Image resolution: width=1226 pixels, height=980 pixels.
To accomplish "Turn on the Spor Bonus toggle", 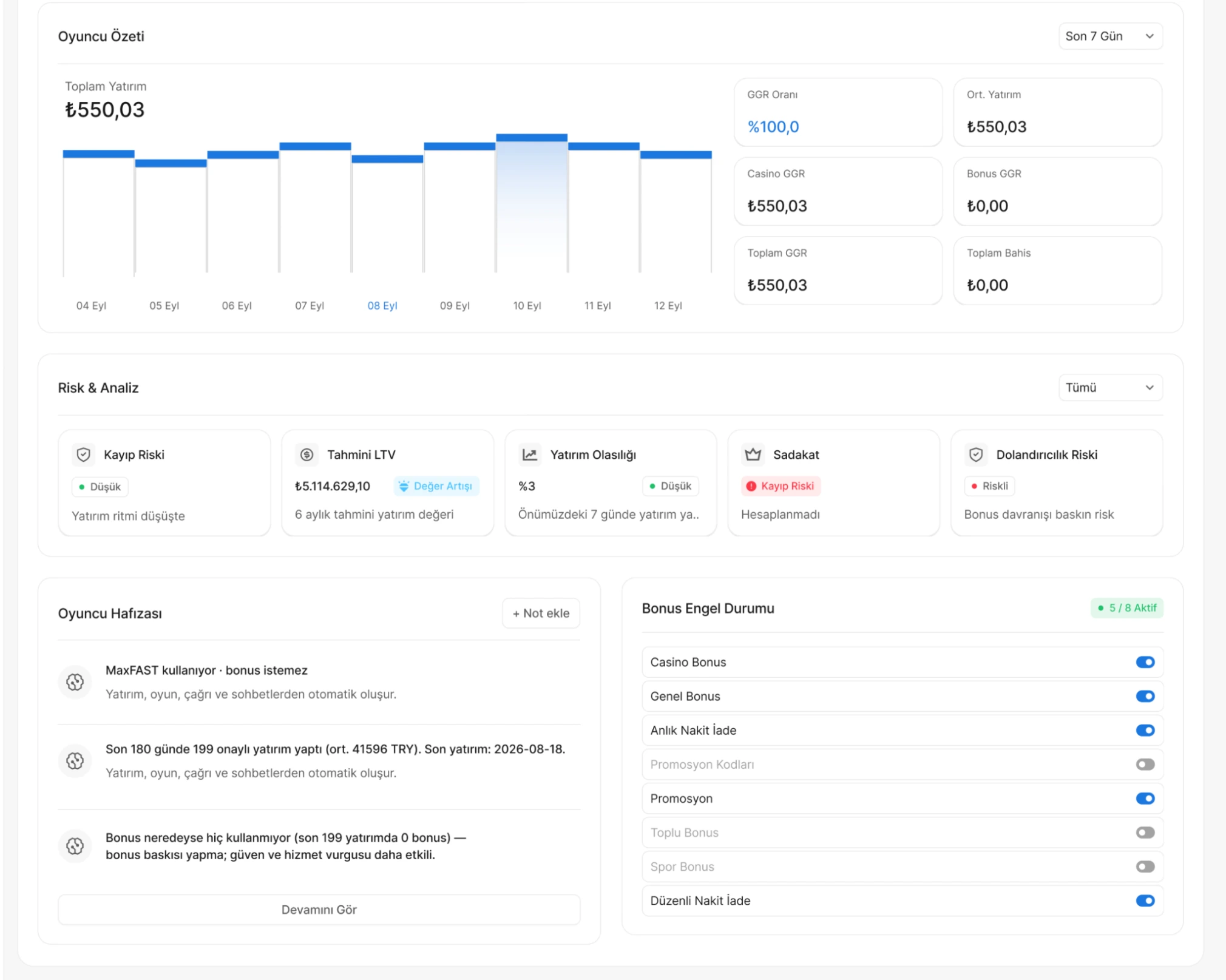I will pyautogui.click(x=1145, y=867).
